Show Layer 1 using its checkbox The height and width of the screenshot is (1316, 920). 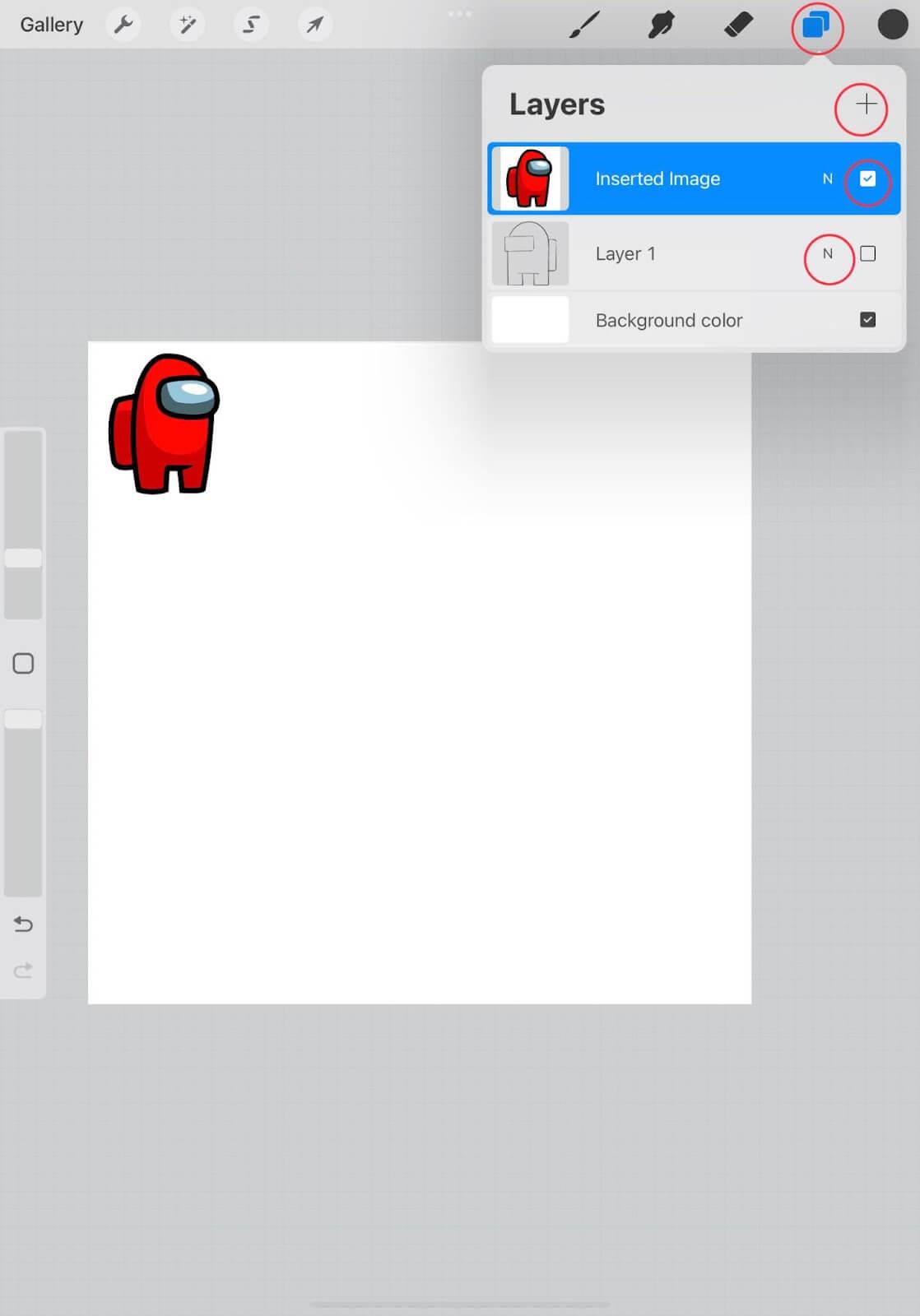pyautogui.click(x=867, y=253)
